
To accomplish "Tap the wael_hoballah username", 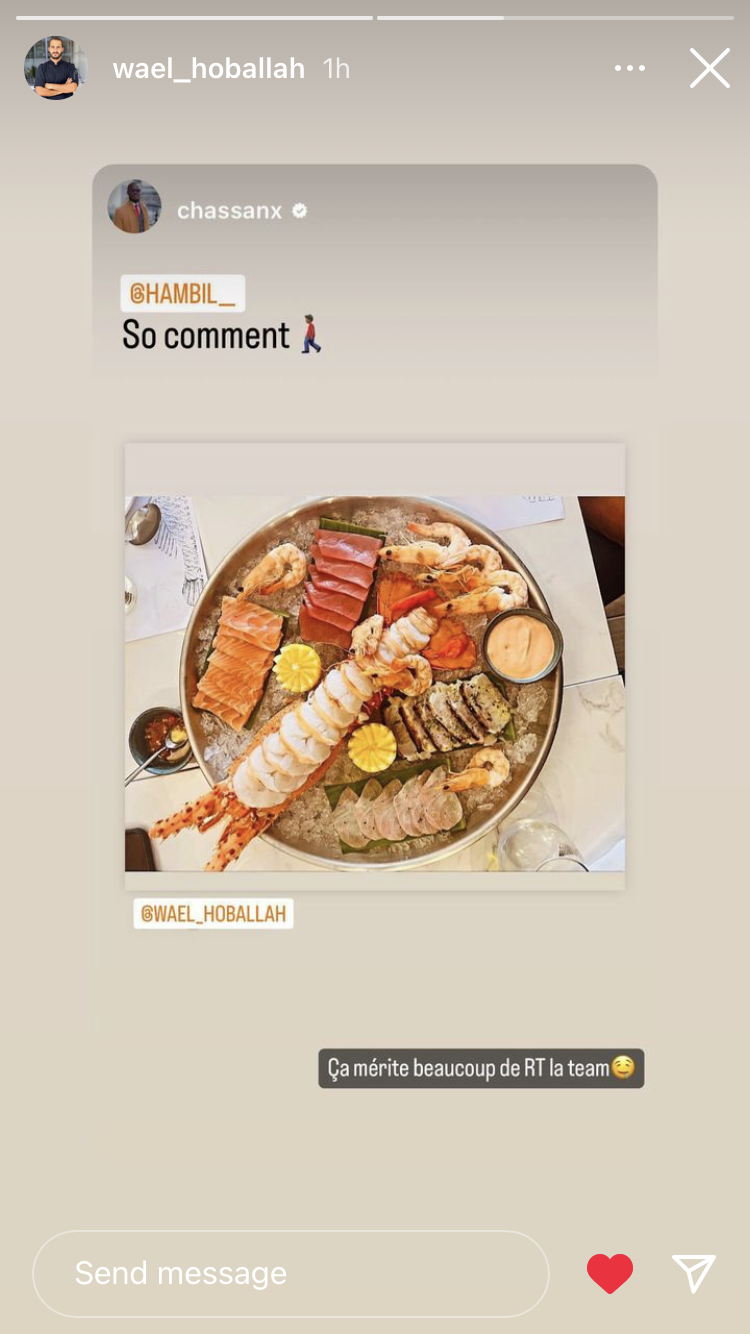I will click(x=209, y=68).
